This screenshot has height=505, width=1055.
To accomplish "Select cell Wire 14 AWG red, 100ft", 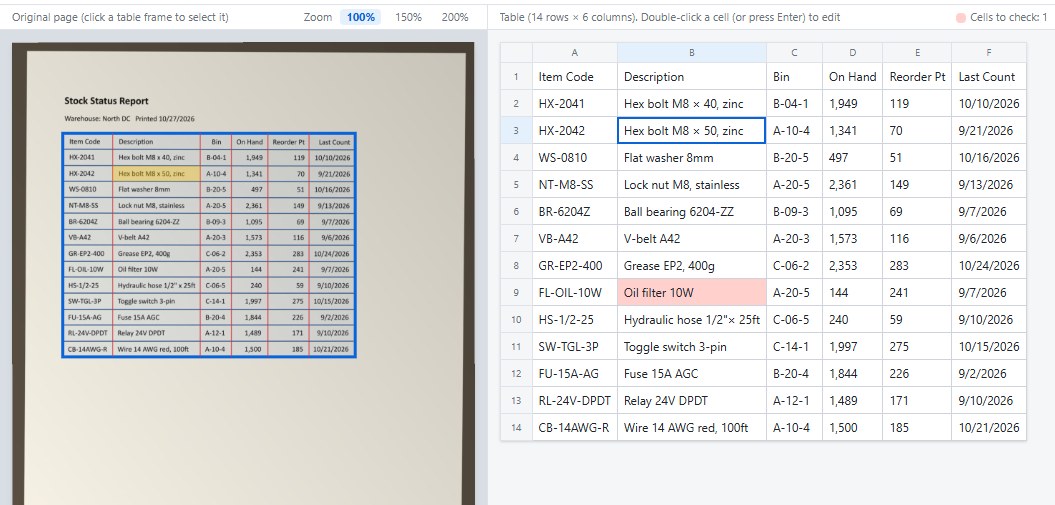I will [x=692, y=427].
